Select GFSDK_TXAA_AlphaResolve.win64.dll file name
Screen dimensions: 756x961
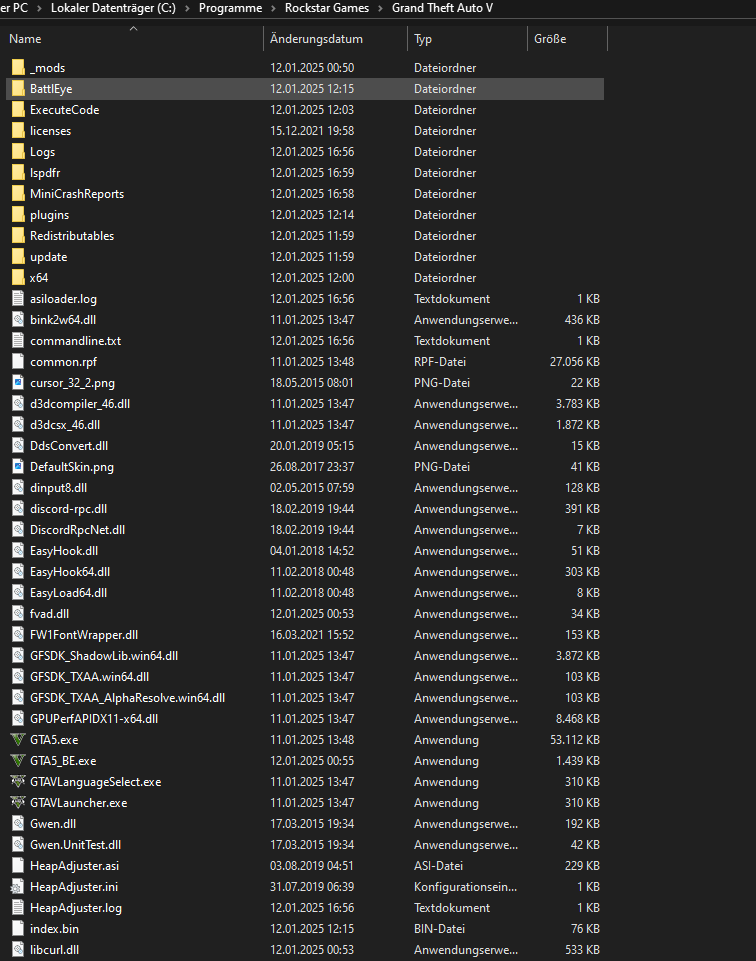click(127, 697)
